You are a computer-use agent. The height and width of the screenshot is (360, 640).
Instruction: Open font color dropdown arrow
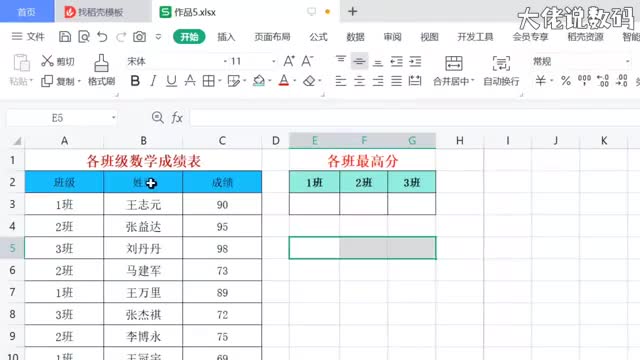(x=295, y=81)
